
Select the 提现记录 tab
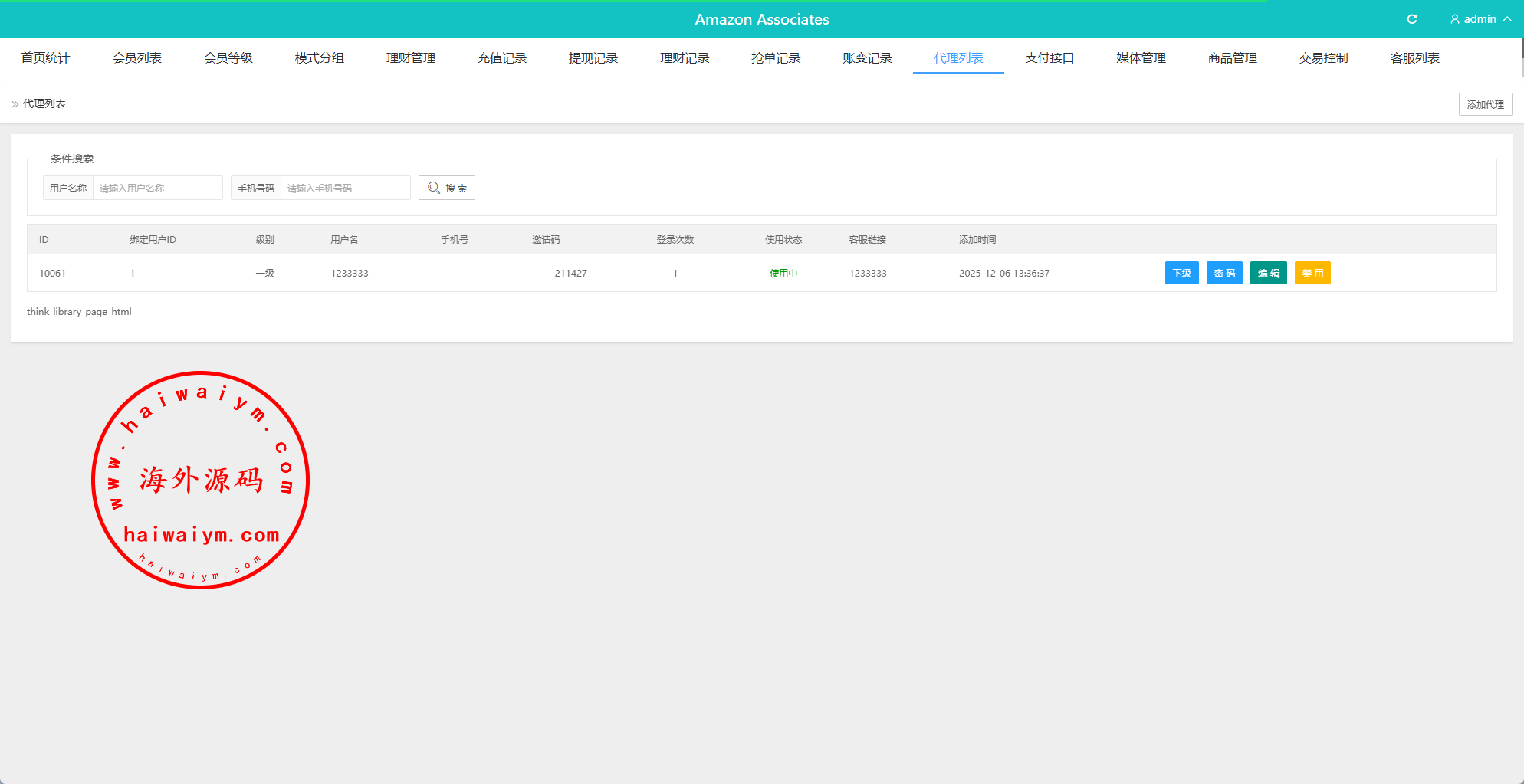593,58
